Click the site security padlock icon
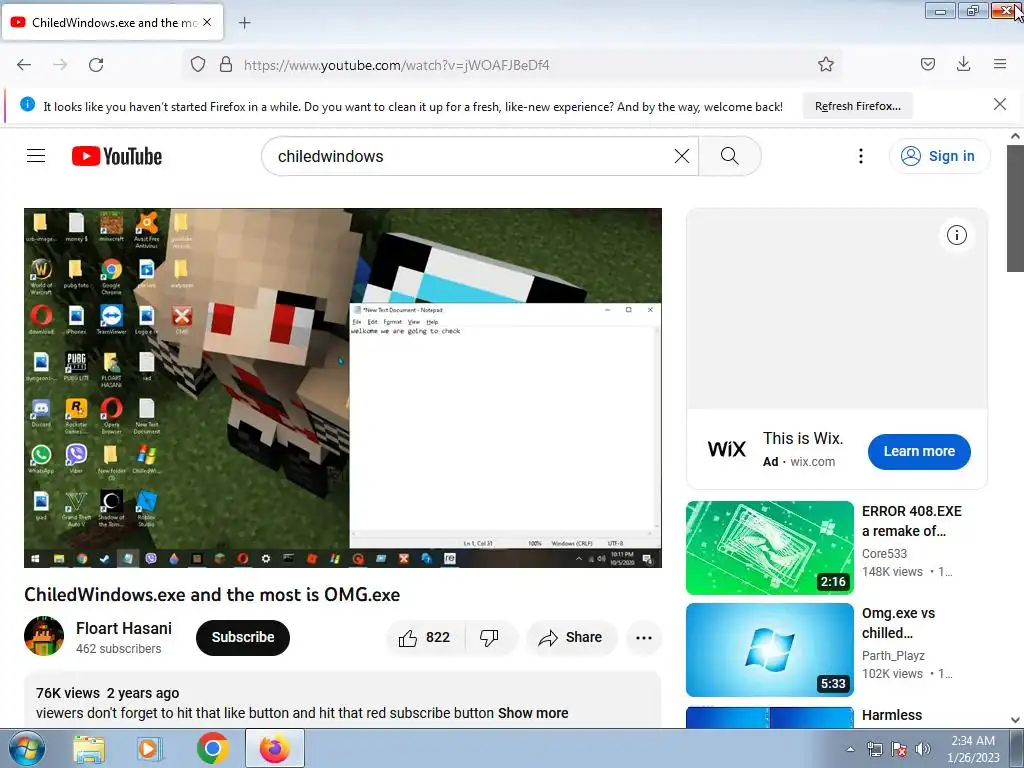This screenshot has width=1024, height=768. click(x=226, y=64)
